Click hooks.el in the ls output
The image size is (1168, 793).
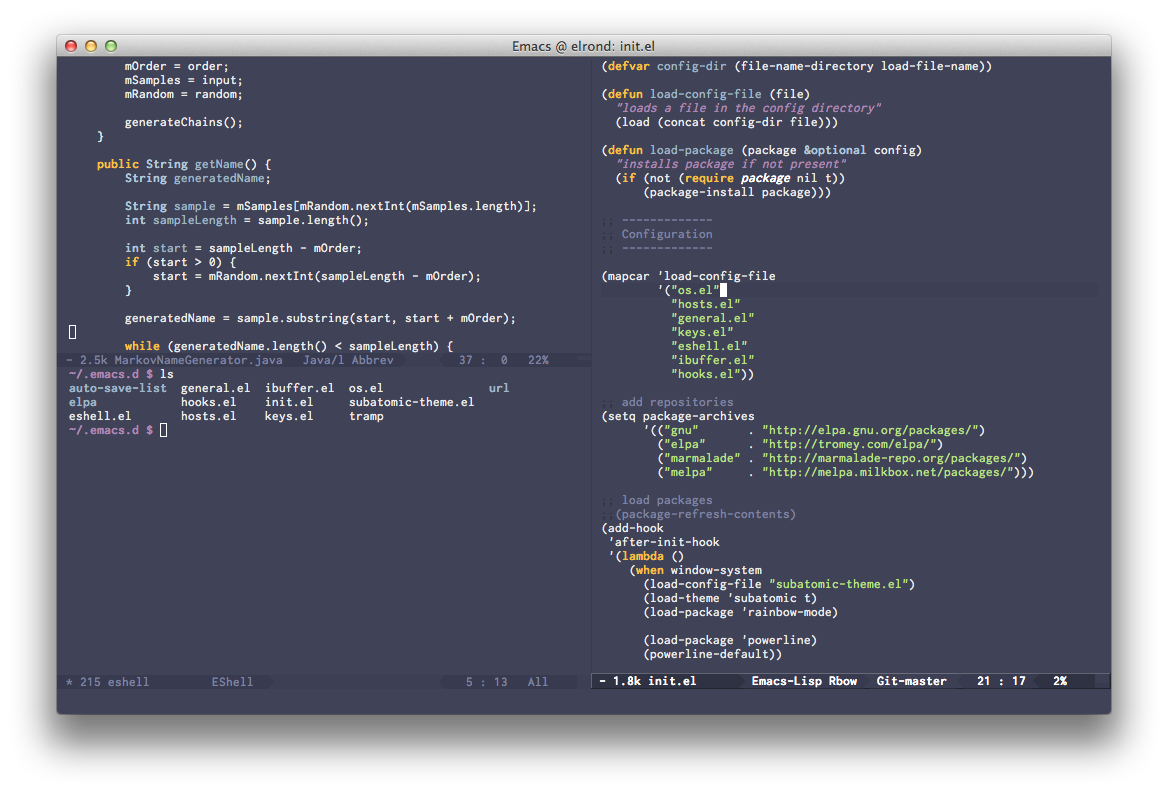(x=208, y=402)
